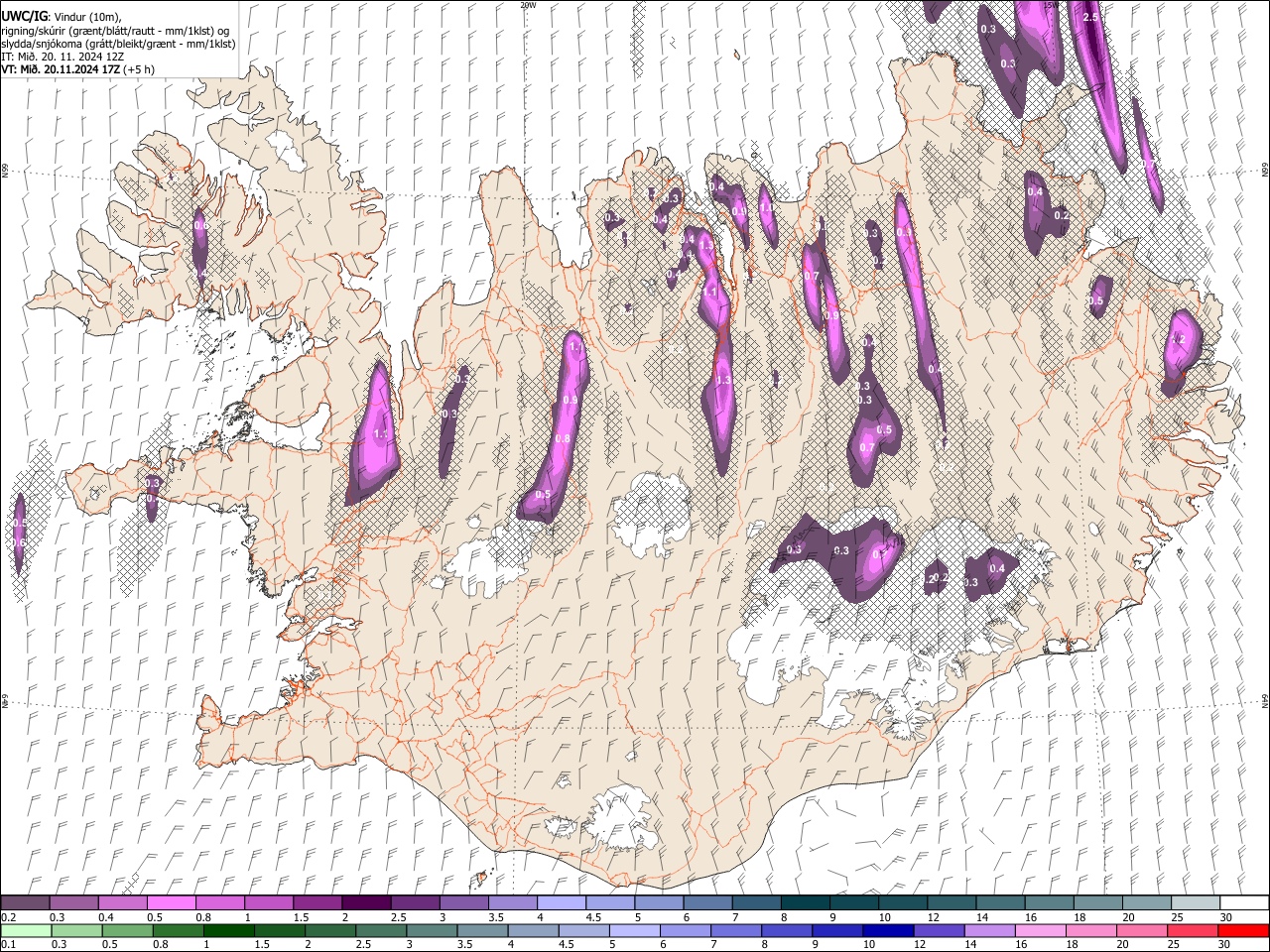Select the dark teal 8 swatch in the top legend
This screenshot has height=952, width=1270.
[805, 902]
